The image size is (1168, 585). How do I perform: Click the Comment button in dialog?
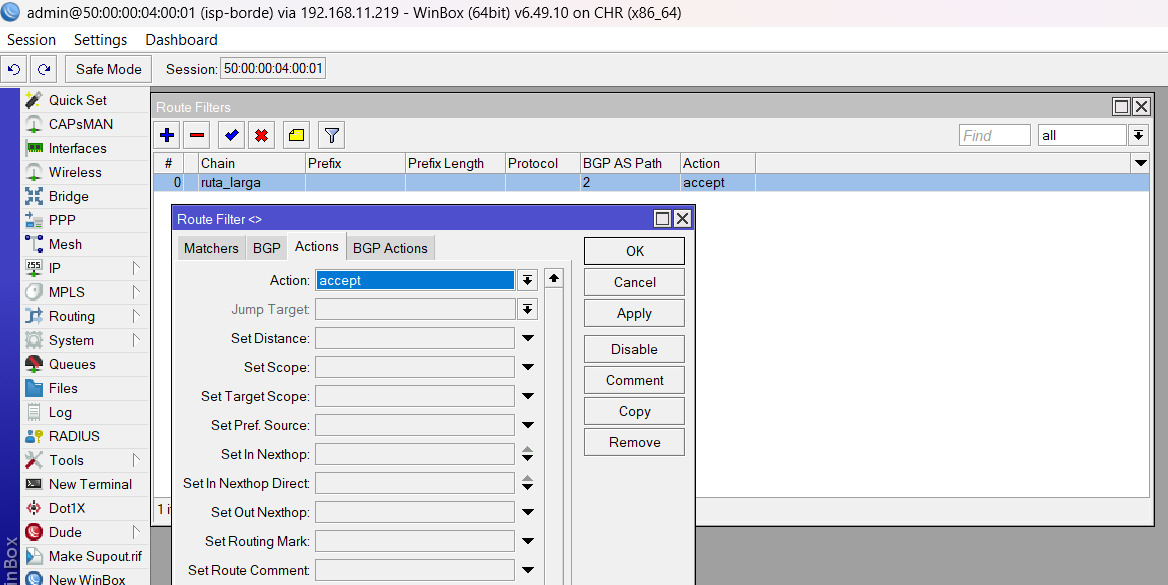634,380
